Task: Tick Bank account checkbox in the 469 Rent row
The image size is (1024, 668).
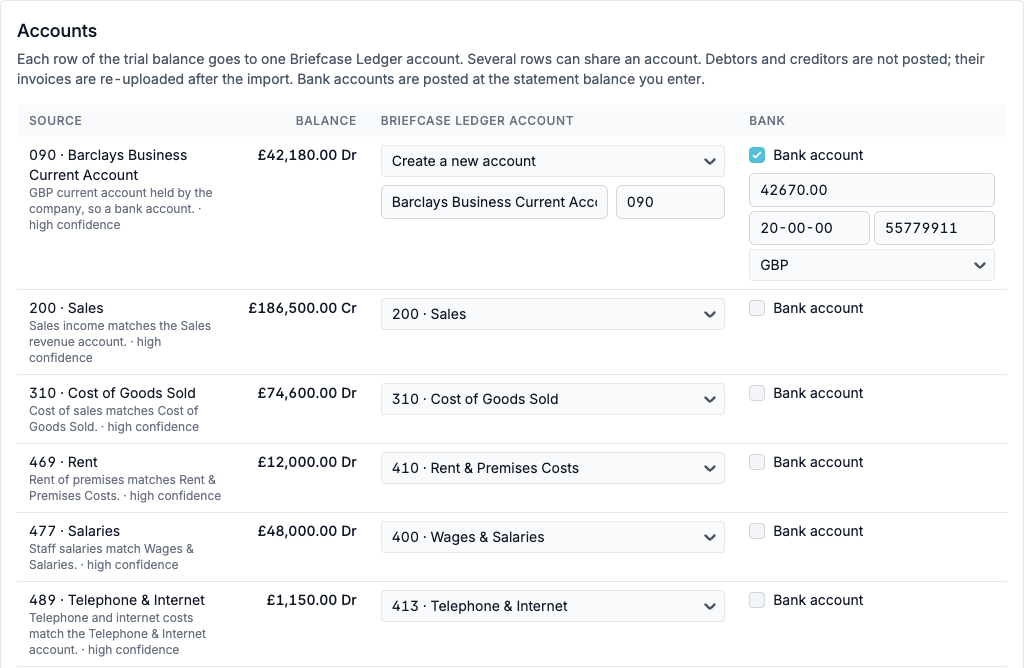Action: (757, 462)
